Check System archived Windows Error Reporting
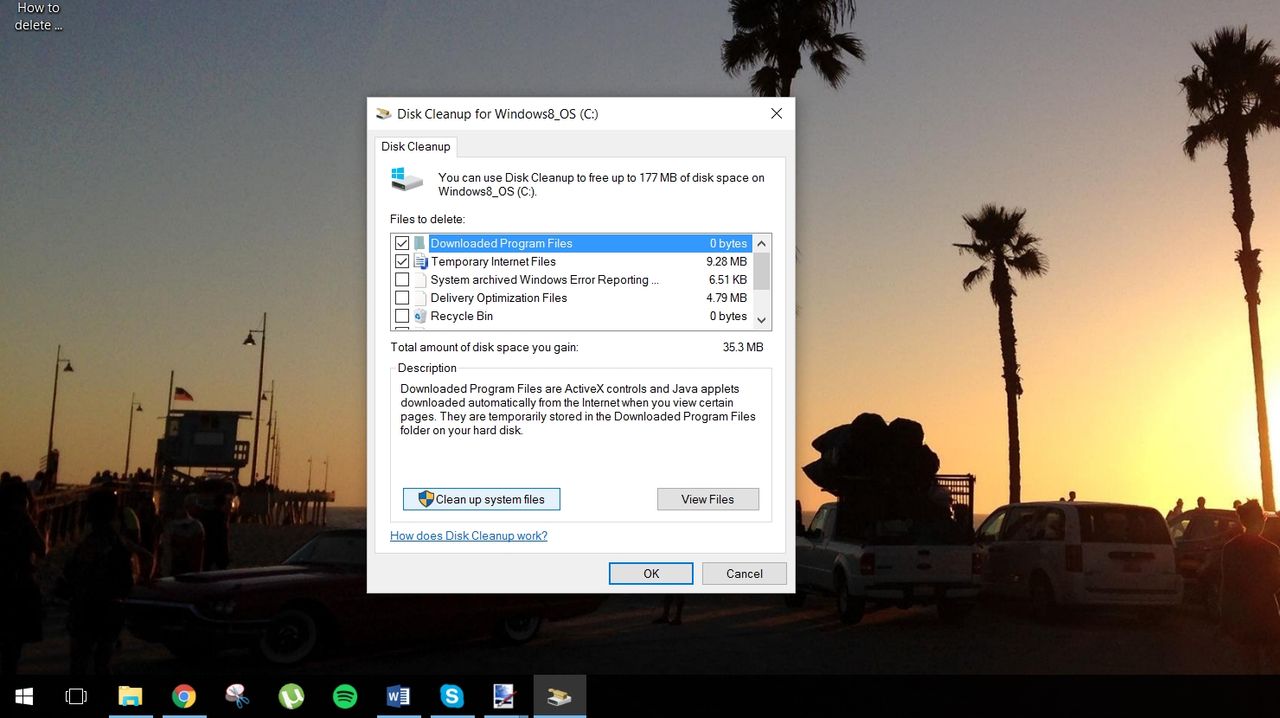The width and height of the screenshot is (1280, 718). point(402,279)
